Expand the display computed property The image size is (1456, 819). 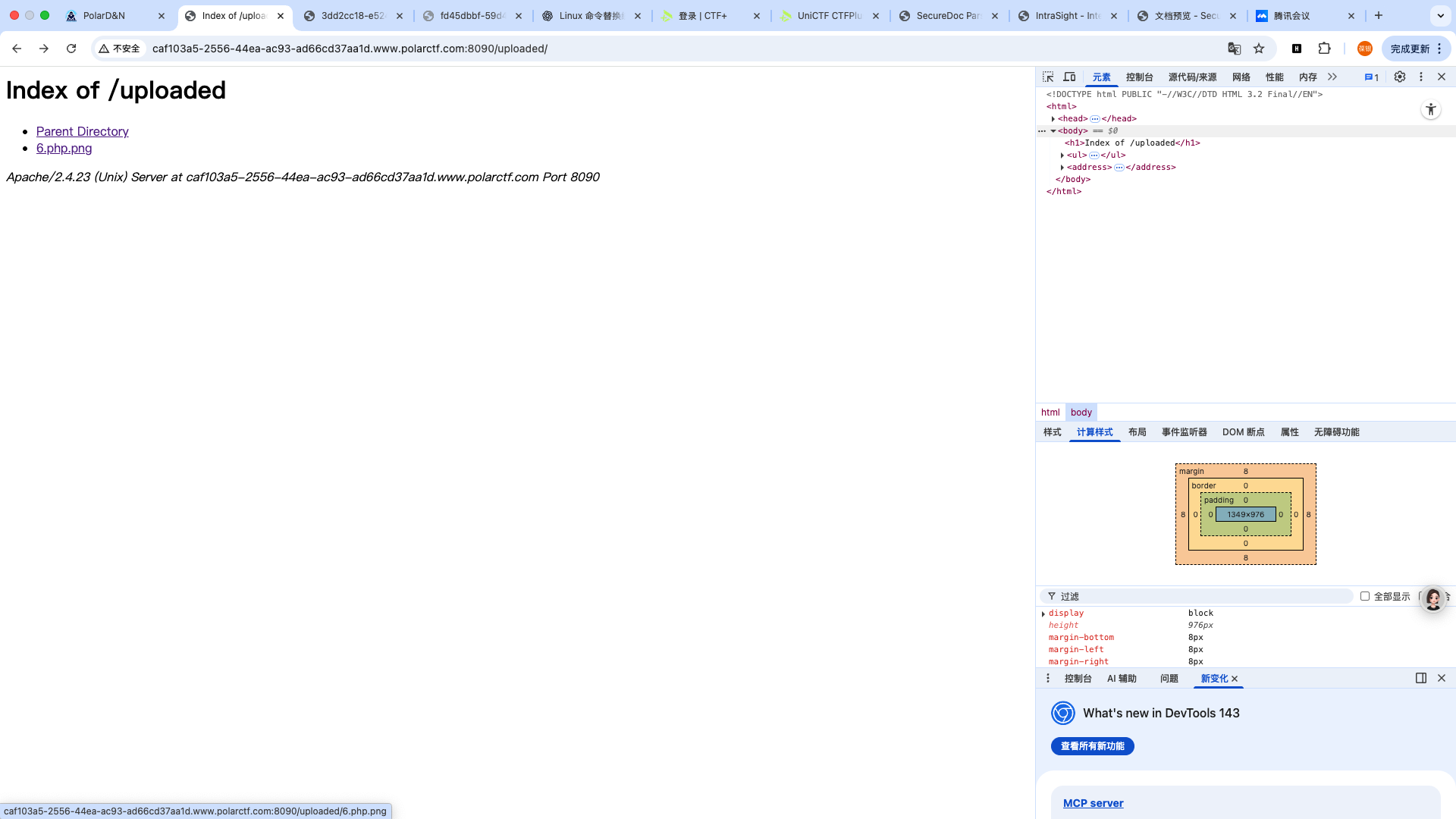tap(1044, 613)
